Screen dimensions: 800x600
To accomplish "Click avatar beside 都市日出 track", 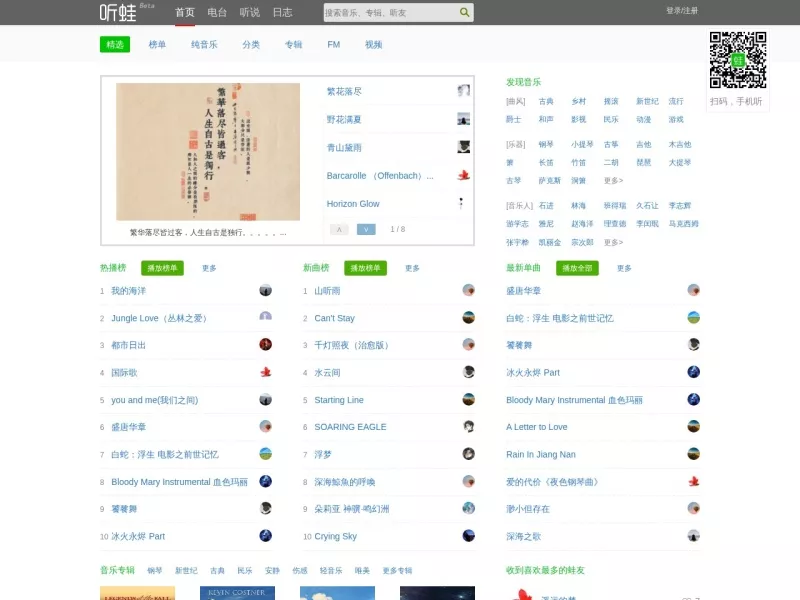I will click(x=265, y=344).
